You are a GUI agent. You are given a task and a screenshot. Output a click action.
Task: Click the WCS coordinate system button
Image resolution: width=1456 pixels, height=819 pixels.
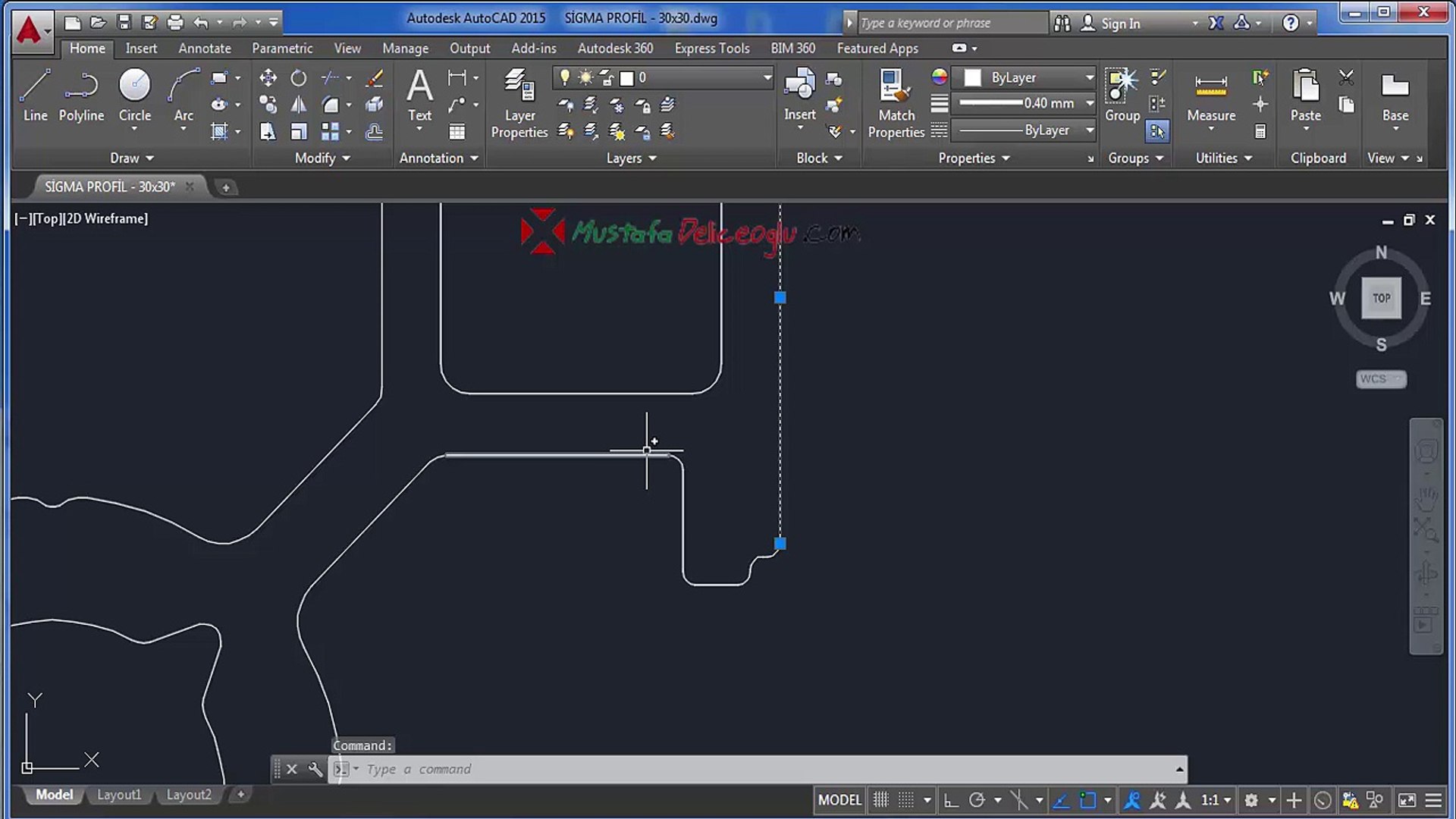pos(1380,378)
